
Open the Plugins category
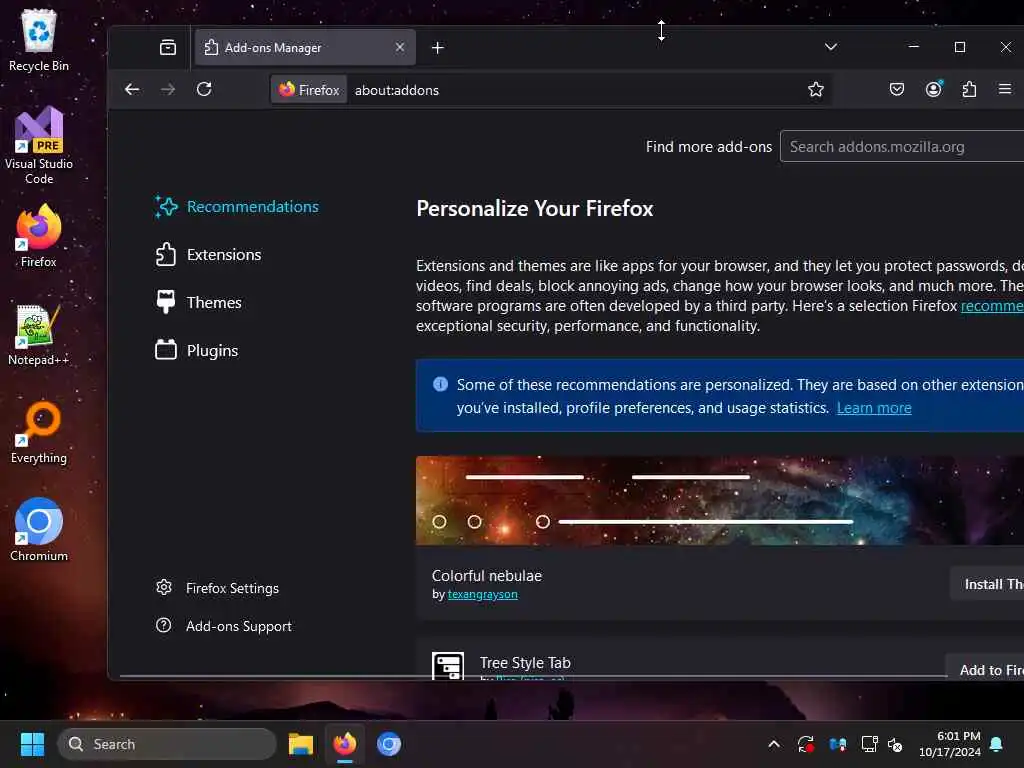197,351
